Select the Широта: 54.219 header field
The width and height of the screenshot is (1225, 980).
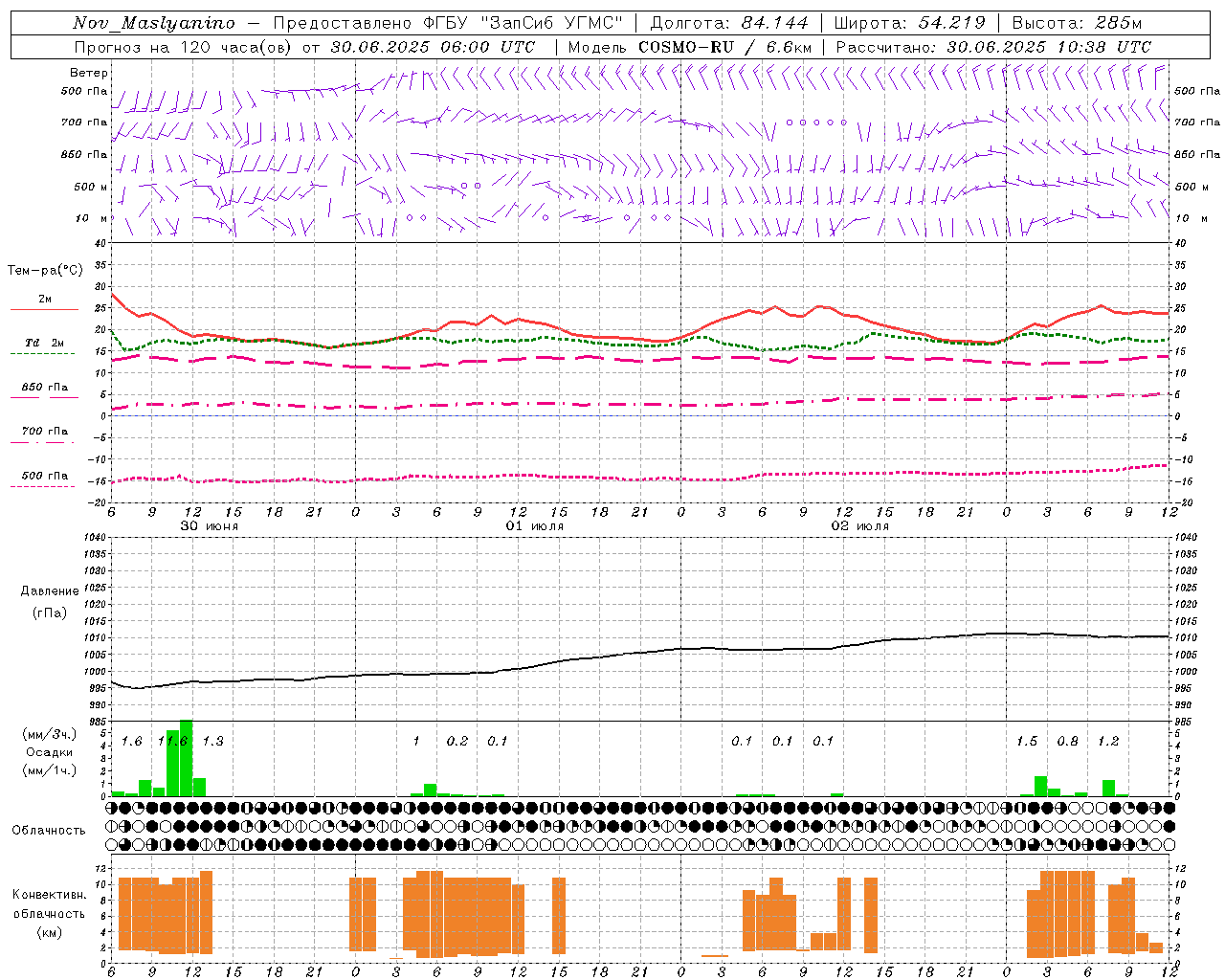[909, 23]
